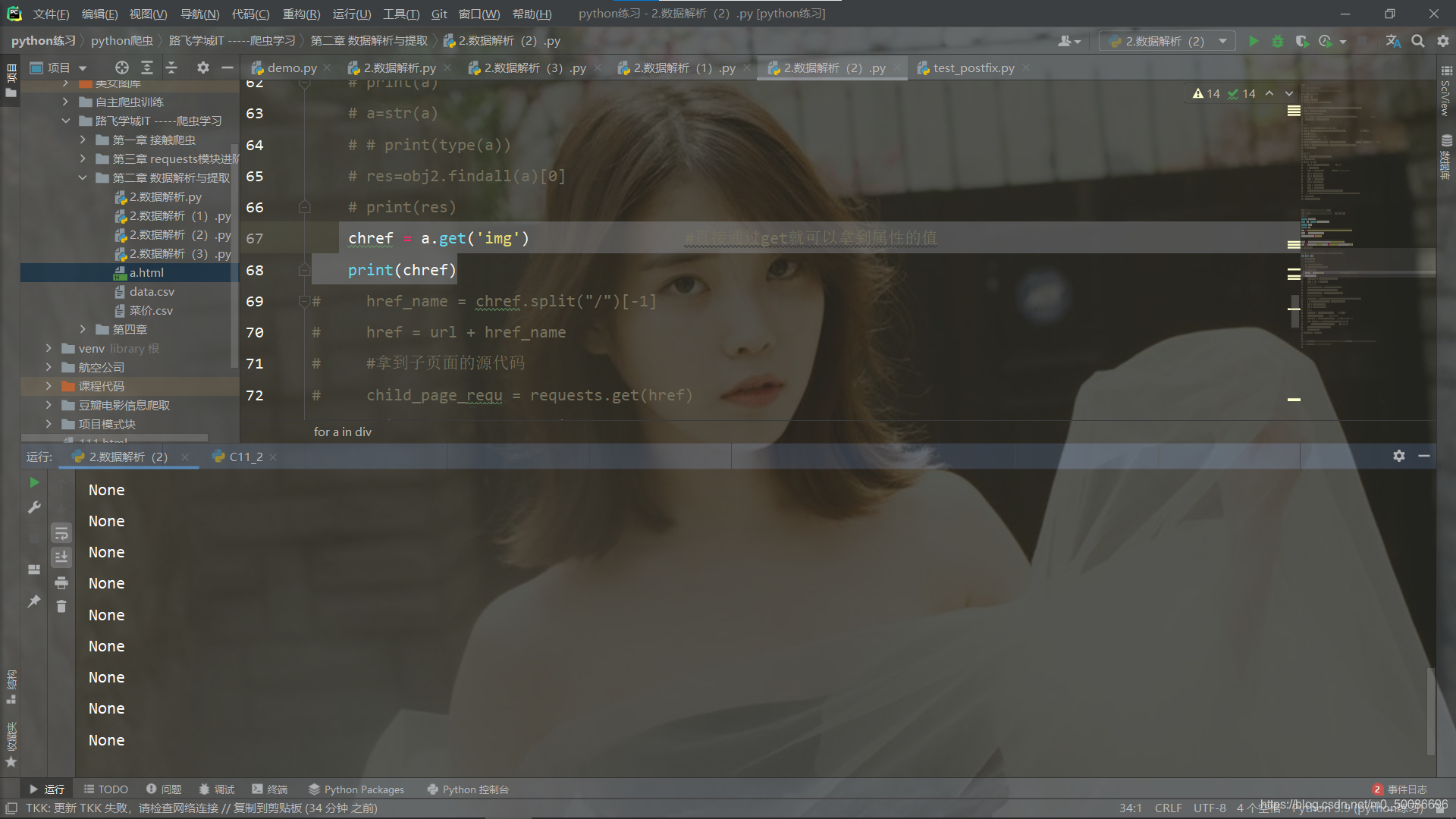Viewport: 1456px width, 819px height.
Task: Click the Debug bug icon in toolbar
Action: click(x=1278, y=41)
